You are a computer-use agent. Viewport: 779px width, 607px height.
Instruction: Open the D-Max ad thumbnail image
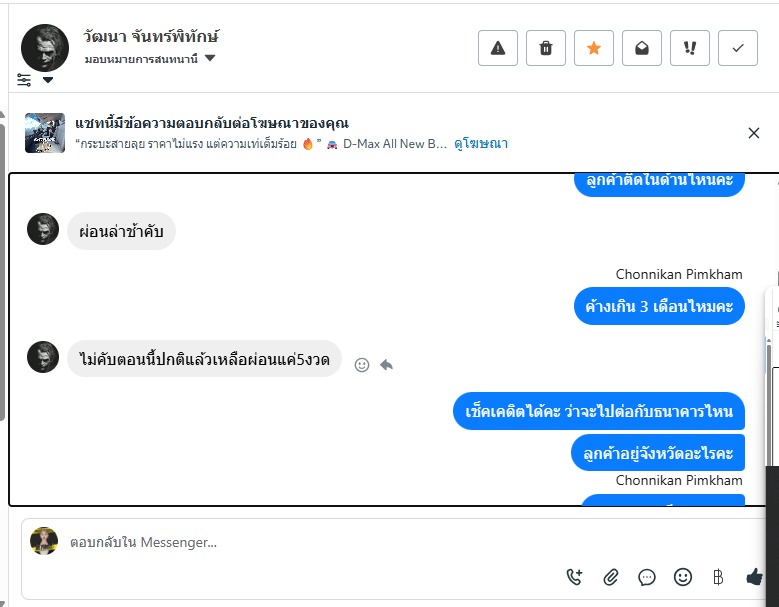(x=45, y=133)
